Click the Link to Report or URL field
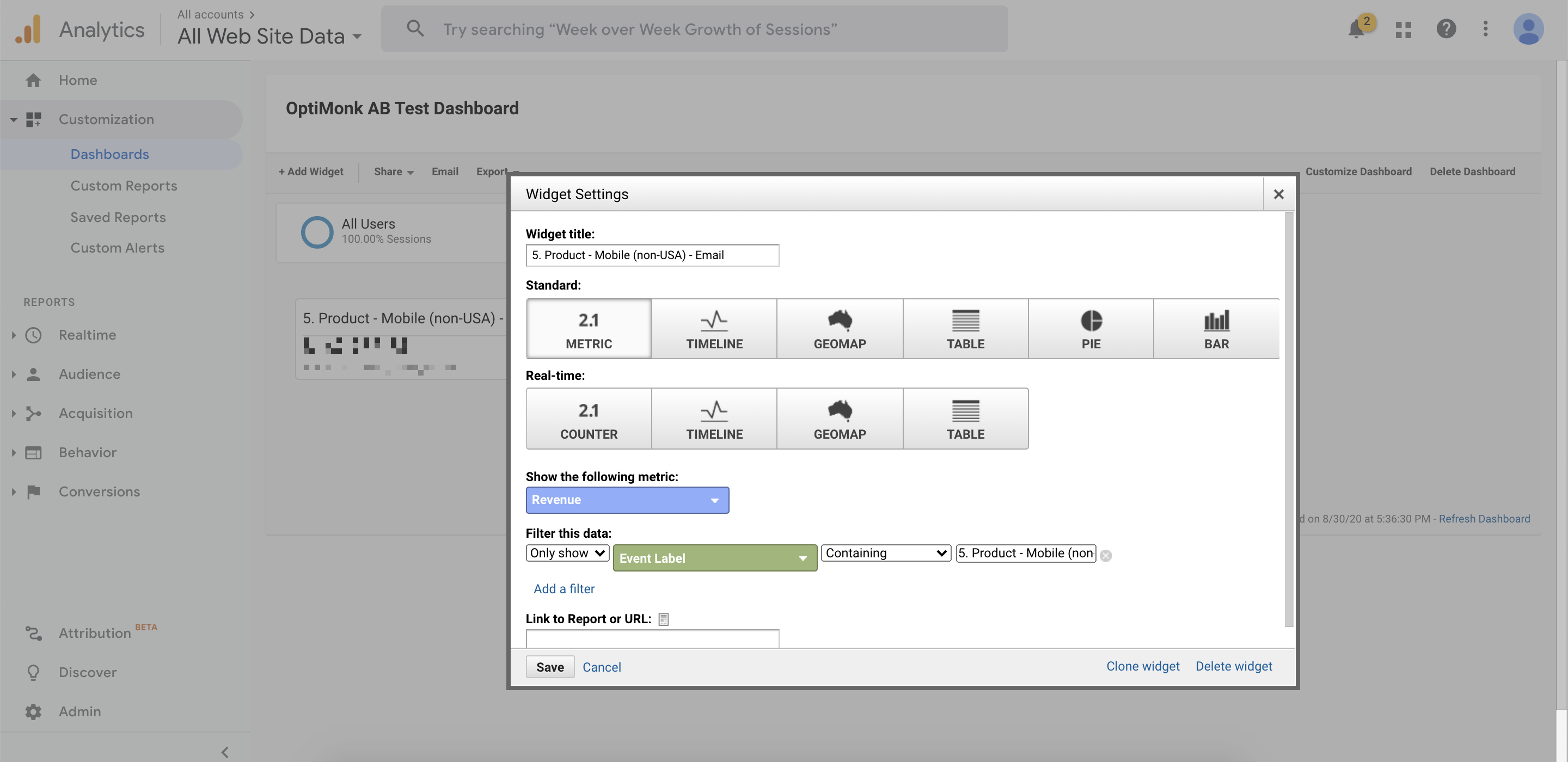Viewport: 1568px width, 762px height. [652, 638]
